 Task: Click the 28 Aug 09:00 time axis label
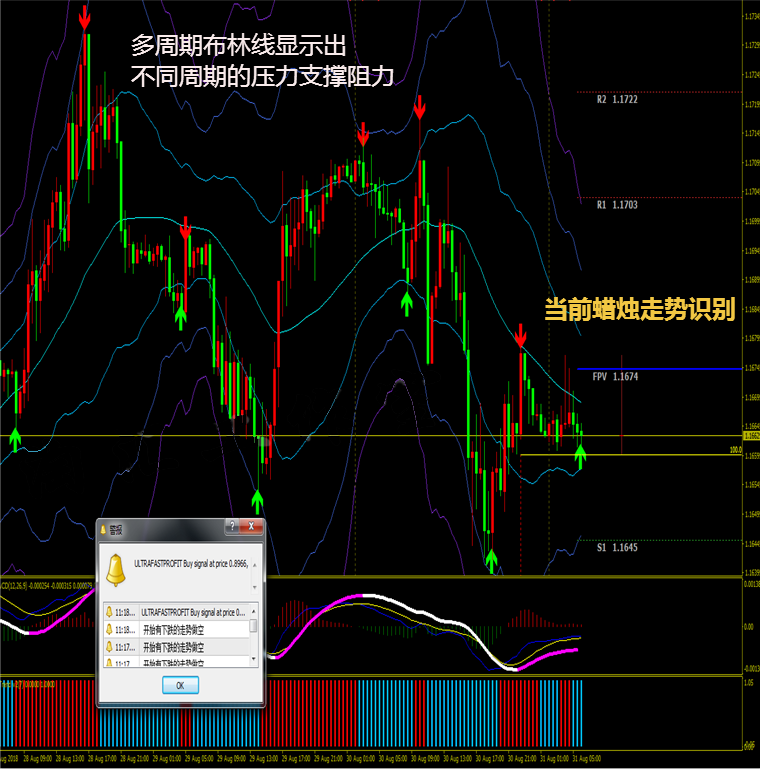(36, 759)
